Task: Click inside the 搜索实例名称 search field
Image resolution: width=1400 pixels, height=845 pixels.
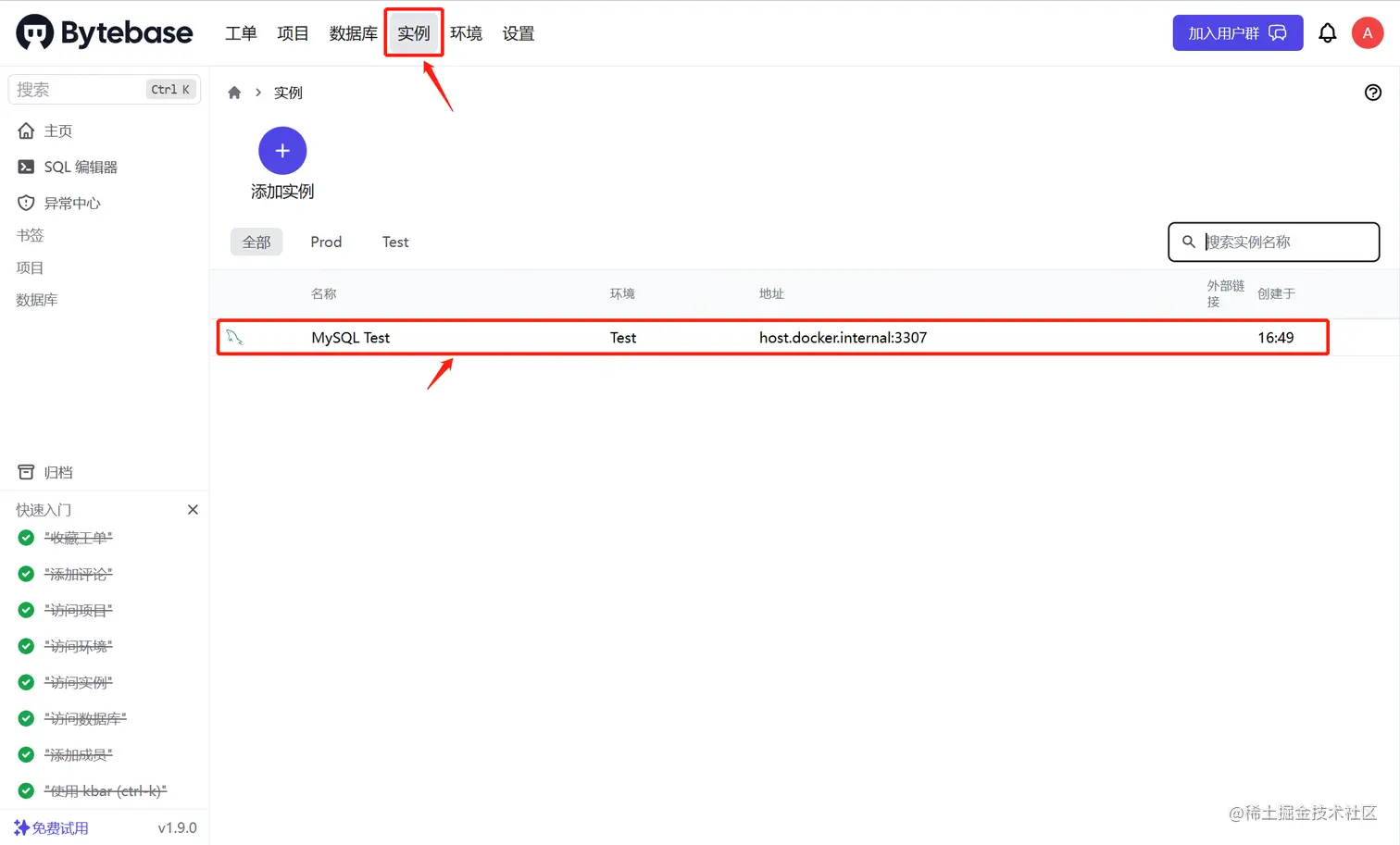Action: point(1273,242)
